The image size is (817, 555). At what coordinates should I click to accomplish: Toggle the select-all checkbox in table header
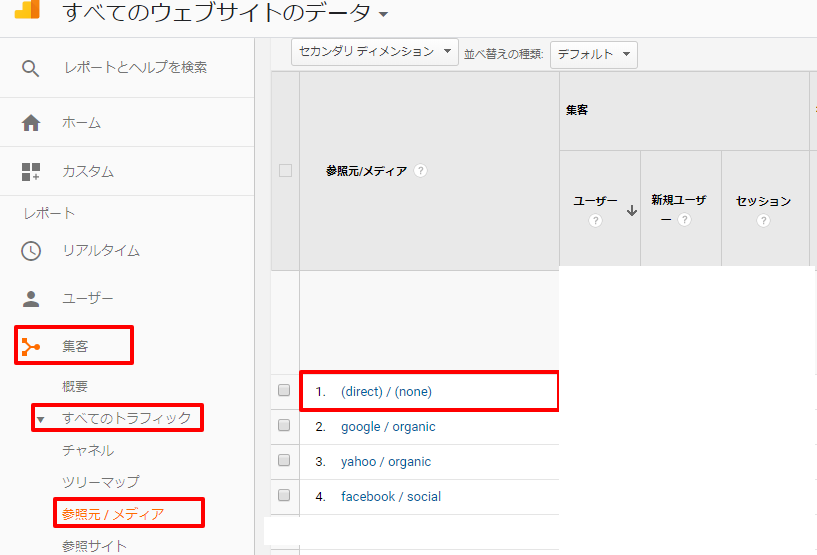[x=285, y=171]
